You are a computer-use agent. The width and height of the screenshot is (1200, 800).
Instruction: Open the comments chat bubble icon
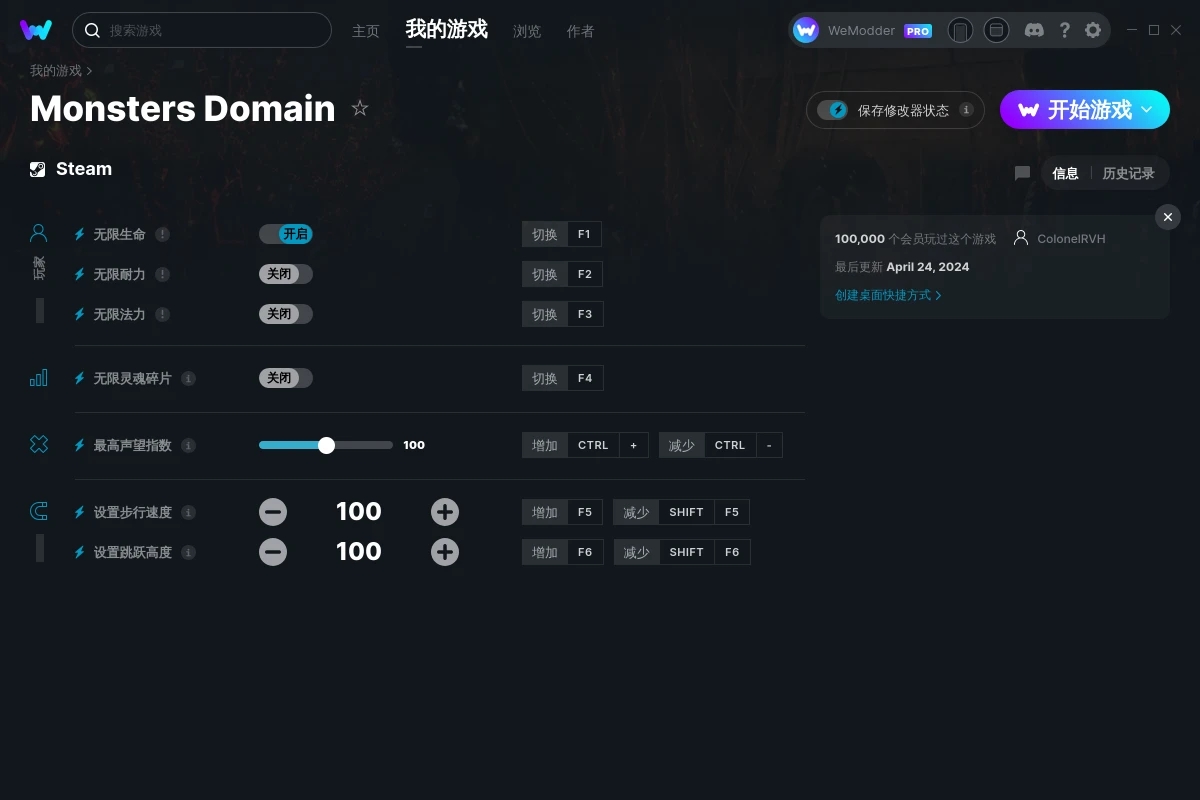[x=1022, y=173]
